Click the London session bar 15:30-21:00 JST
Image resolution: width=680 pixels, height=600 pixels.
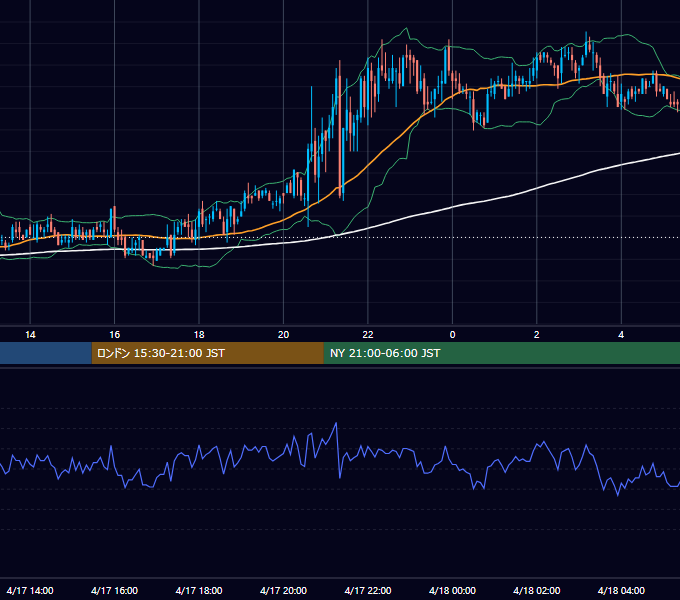[x=208, y=353]
